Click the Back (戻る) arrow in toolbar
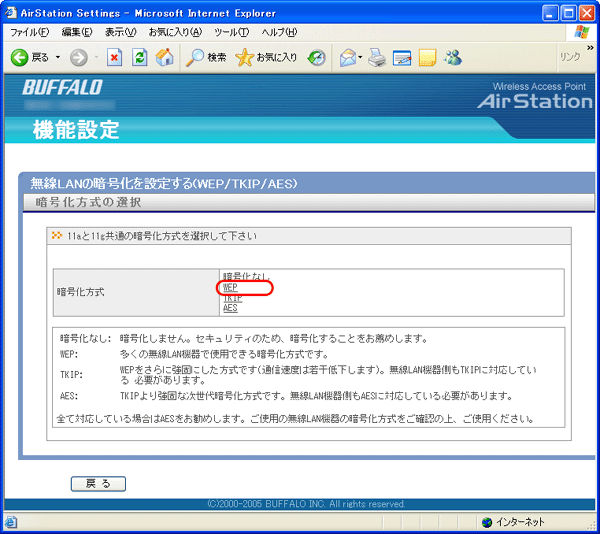 [20, 57]
